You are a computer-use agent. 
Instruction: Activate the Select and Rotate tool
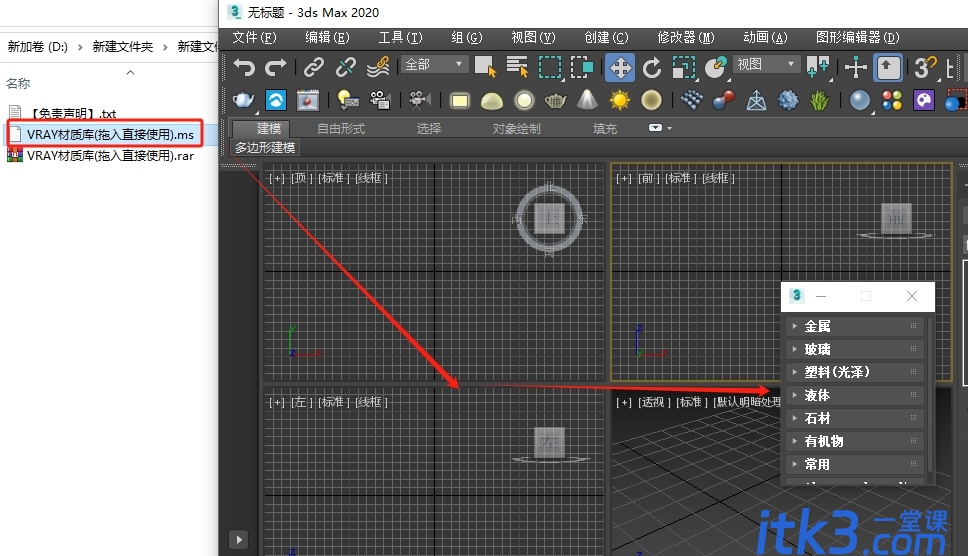coord(651,67)
